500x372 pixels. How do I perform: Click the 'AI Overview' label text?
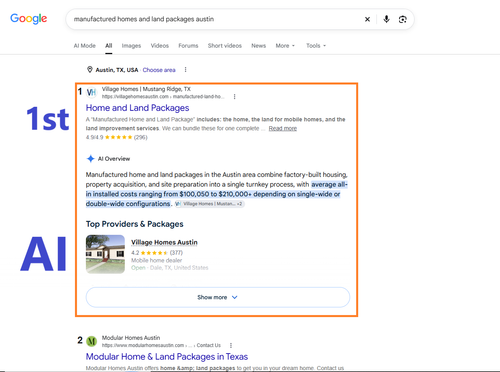(114, 159)
